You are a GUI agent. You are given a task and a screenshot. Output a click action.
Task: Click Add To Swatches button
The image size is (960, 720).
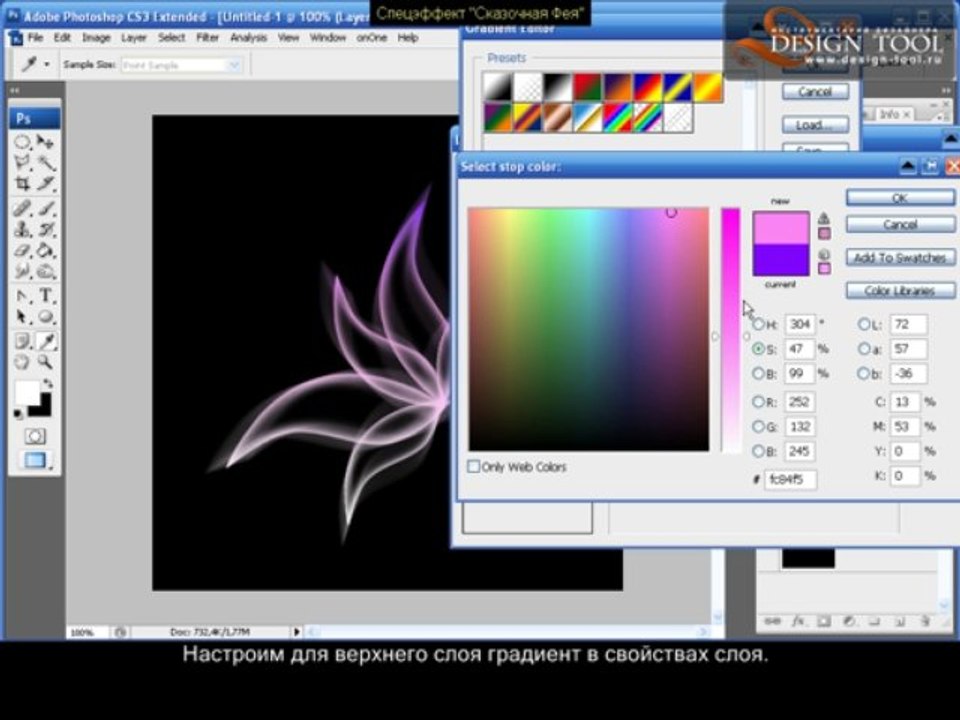(x=899, y=257)
